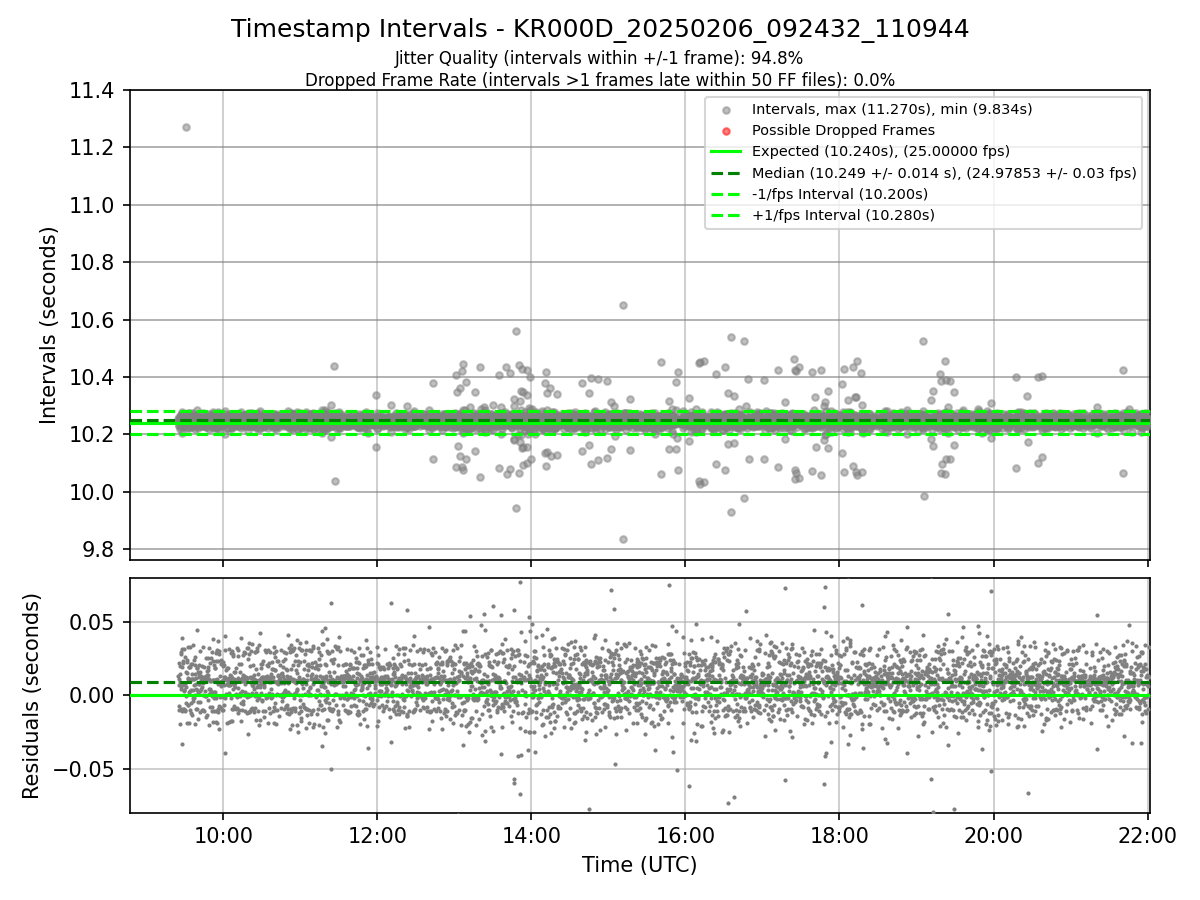Click the plot title with KR000D_20250206_092432_110944
Screen dimensions: 1200x900
600,29
